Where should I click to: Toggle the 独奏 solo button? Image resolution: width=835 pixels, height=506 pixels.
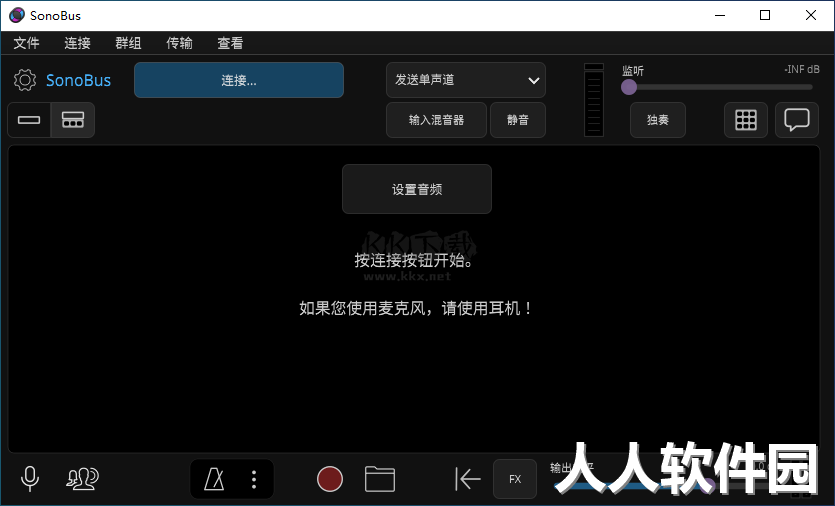(658, 120)
